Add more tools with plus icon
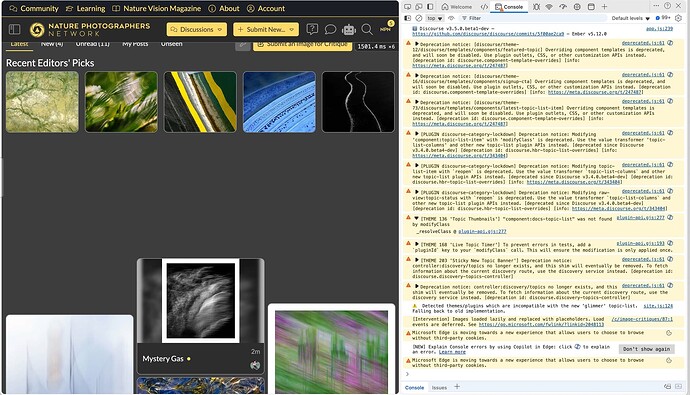The height and width of the screenshot is (395, 690). 604,7
